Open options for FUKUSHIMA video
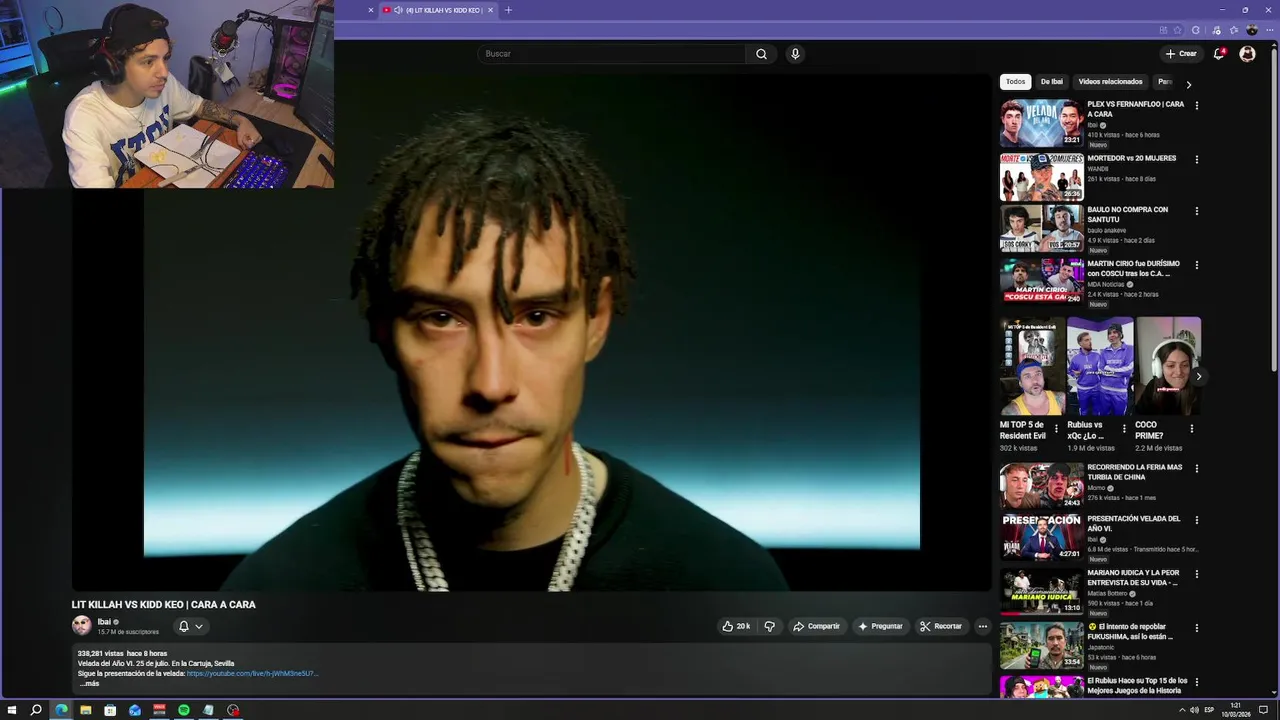The image size is (1280, 720). [1196, 628]
